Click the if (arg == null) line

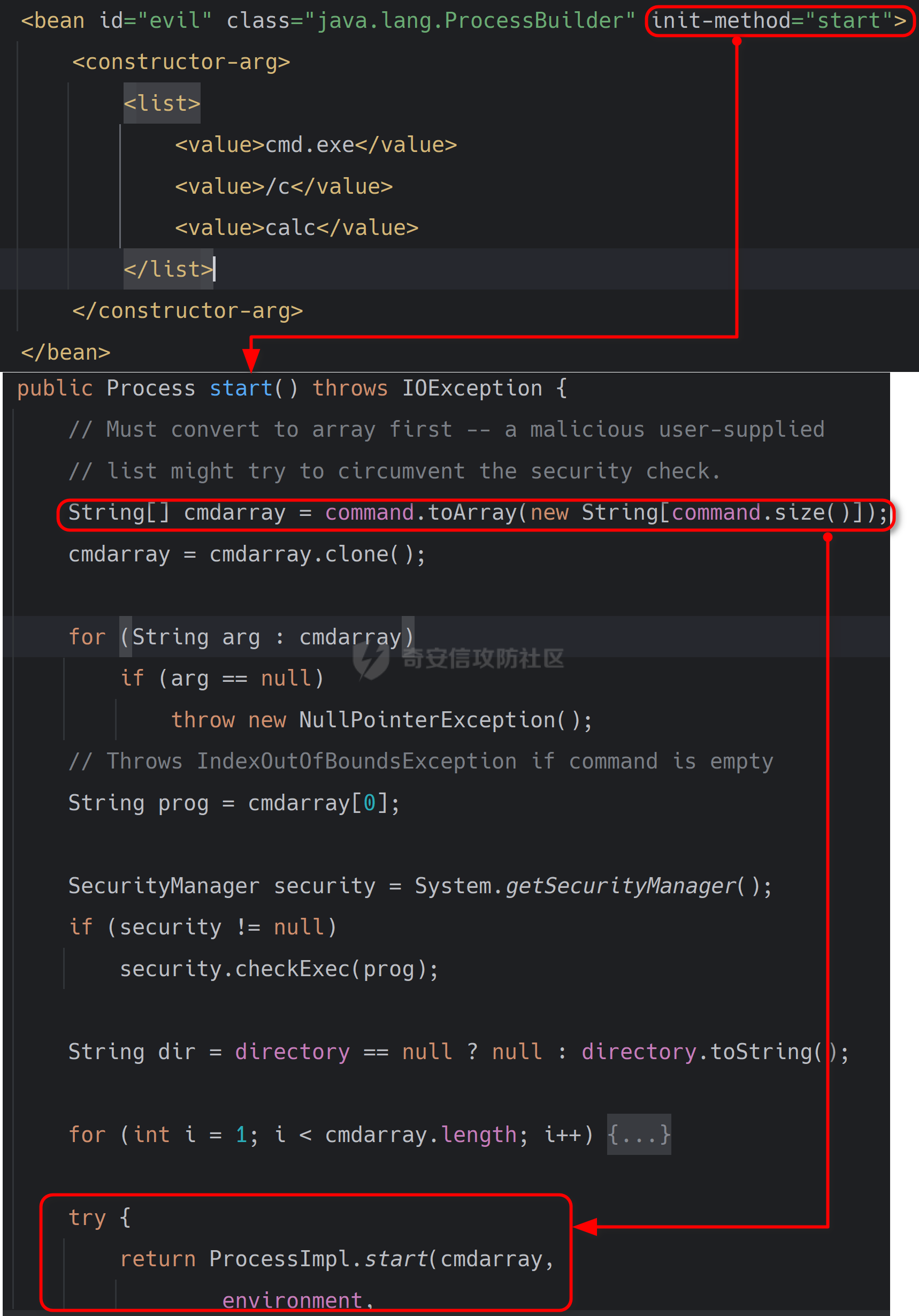223,678
